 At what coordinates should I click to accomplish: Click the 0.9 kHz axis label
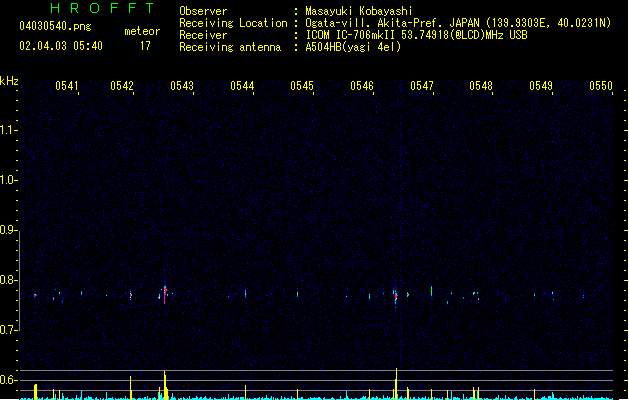[8, 230]
